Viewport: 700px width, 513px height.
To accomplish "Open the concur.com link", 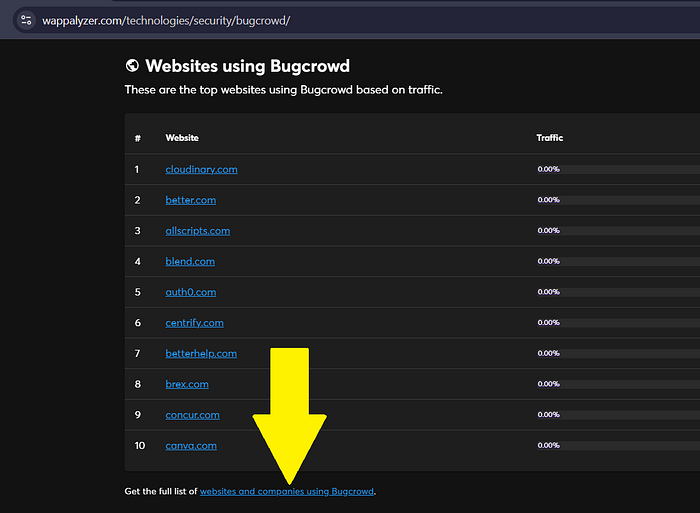I will point(192,415).
